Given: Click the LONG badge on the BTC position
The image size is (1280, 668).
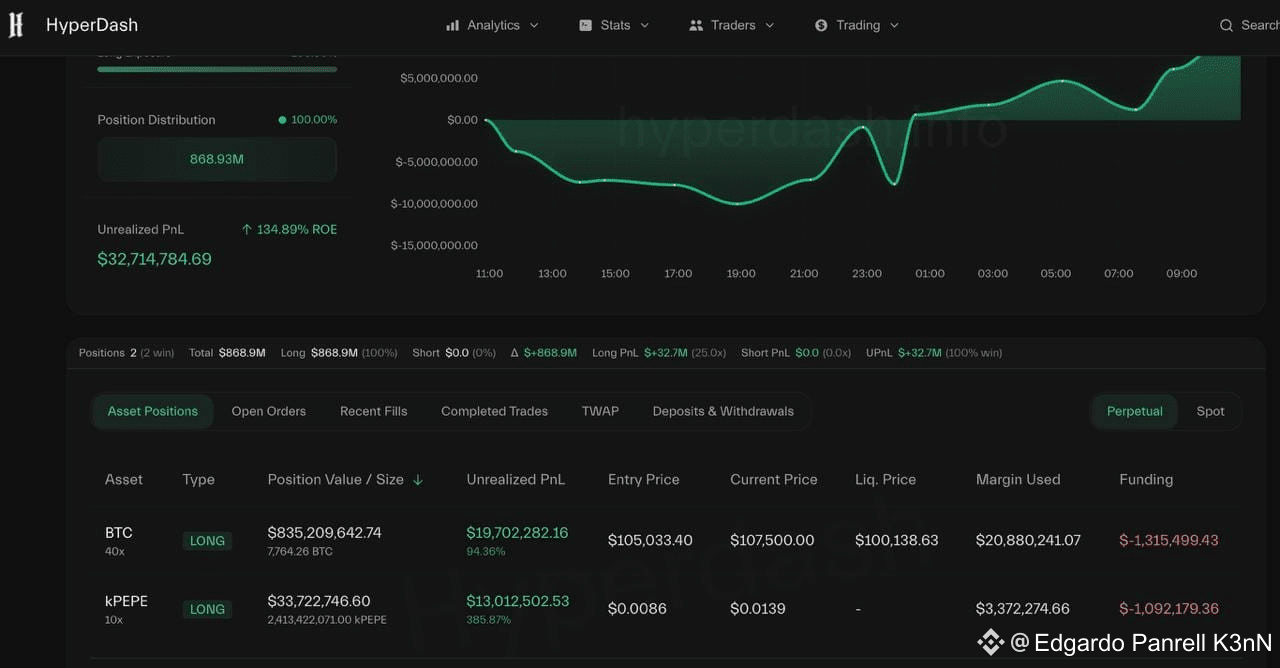Looking at the screenshot, I should coord(207,540).
